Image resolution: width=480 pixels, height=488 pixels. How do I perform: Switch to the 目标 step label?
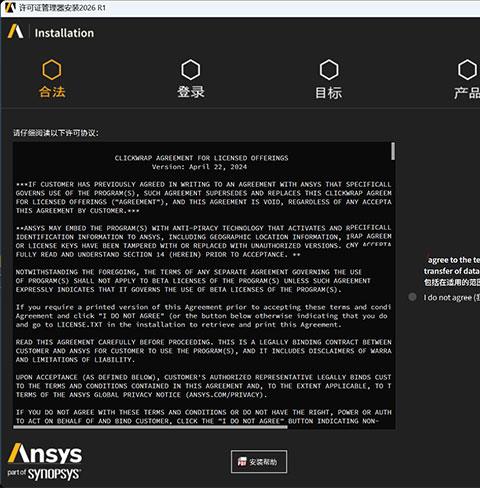[329, 93]
